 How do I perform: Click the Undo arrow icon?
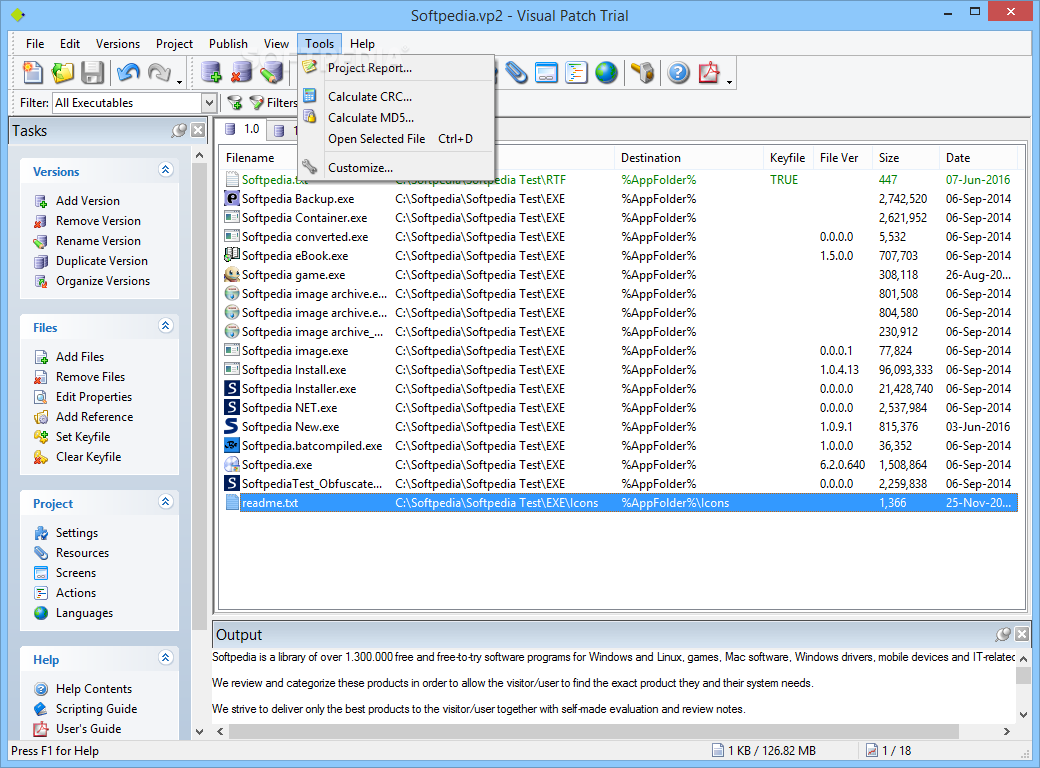click(128, 72)
